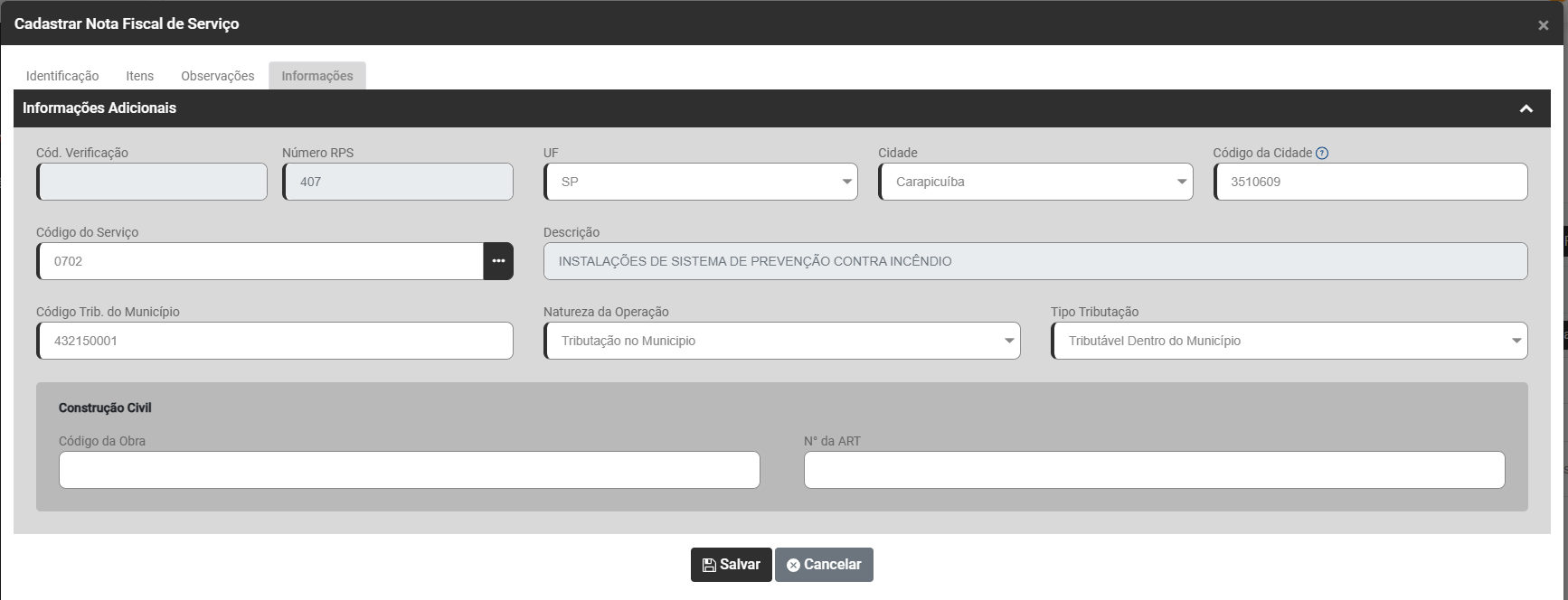Switch to the Identificação tab
This screenshot has width=1568, height=600.
point(62,76)
